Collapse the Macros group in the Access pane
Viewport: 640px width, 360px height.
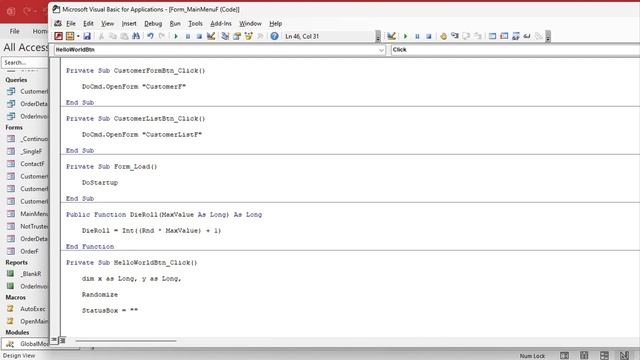[x=16, y=298]
